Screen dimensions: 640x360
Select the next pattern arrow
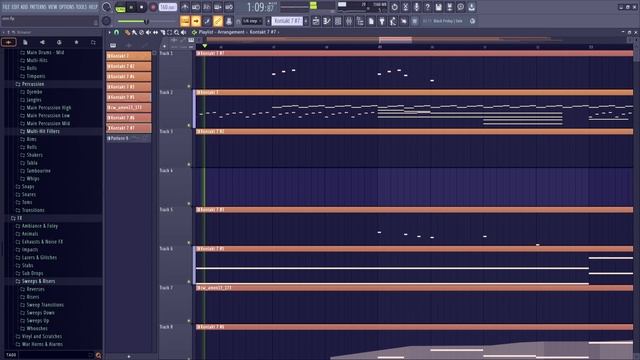click(x=306, y=21)
